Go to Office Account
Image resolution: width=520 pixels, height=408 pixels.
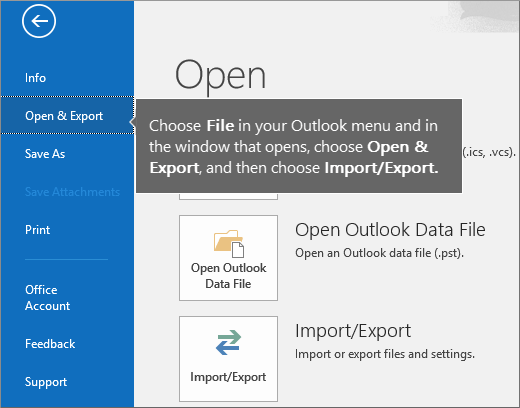[x=47, y=298]
